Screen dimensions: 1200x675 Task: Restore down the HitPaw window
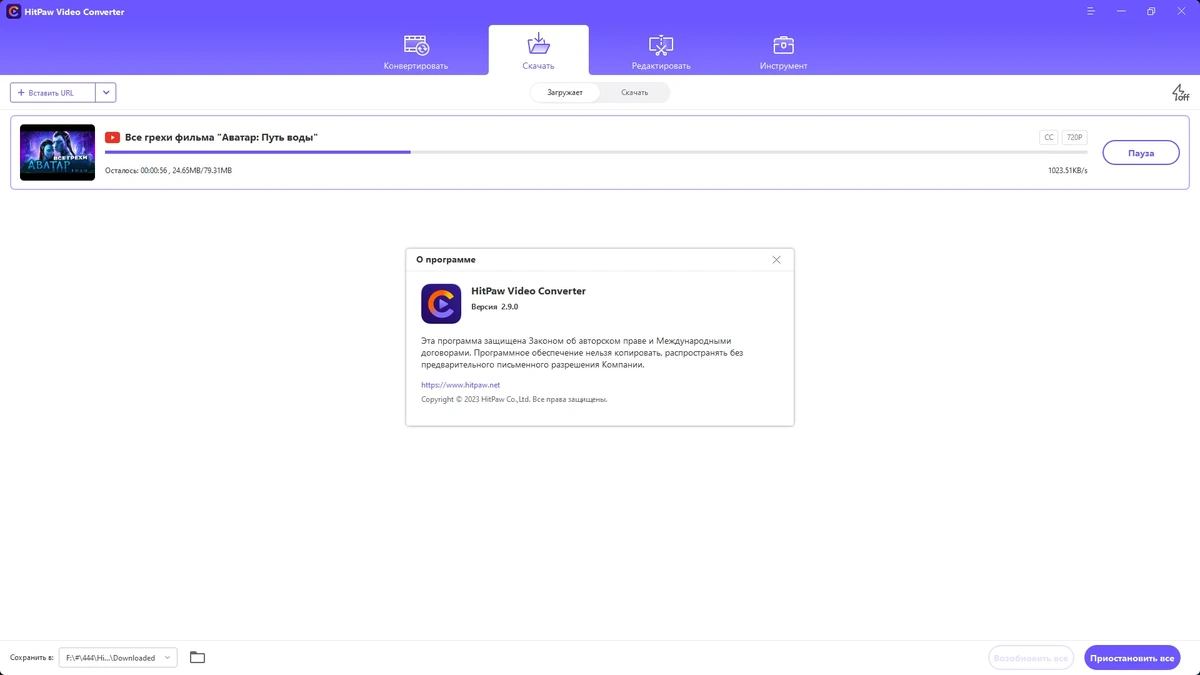1151,12
